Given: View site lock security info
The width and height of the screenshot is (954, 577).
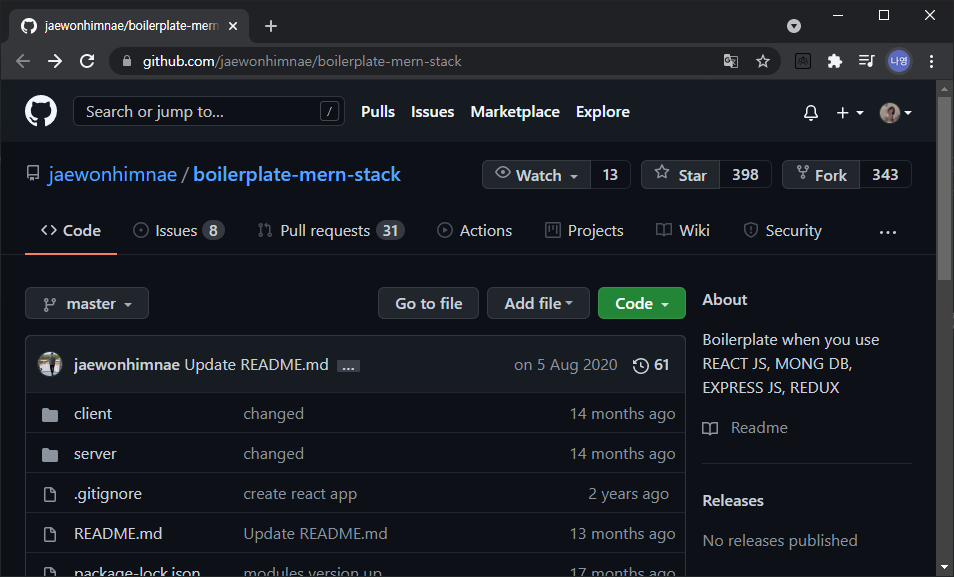Looking at the screenshot, I should [127, 61].
